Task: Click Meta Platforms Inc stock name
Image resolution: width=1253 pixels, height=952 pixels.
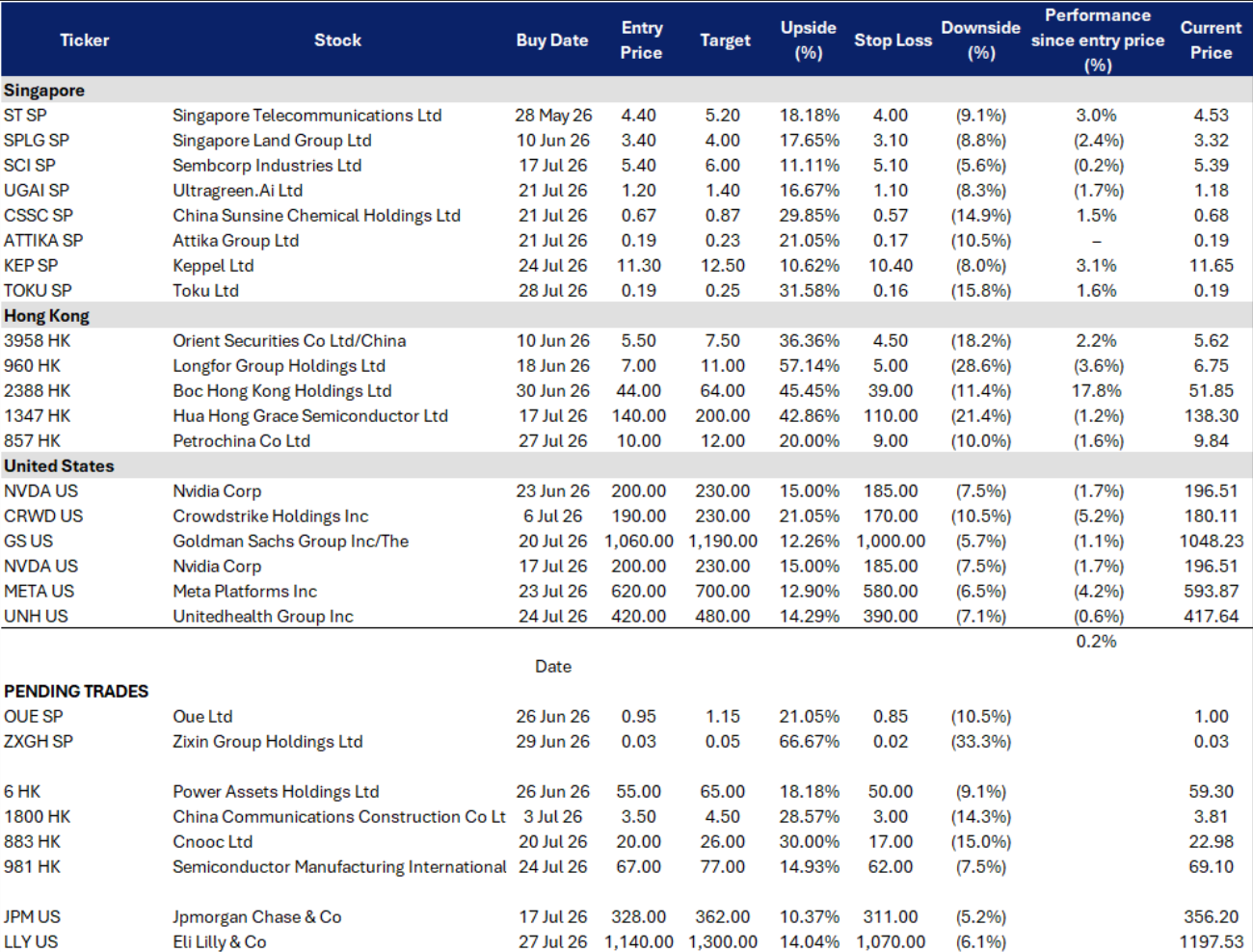Action: click(244, 592)
